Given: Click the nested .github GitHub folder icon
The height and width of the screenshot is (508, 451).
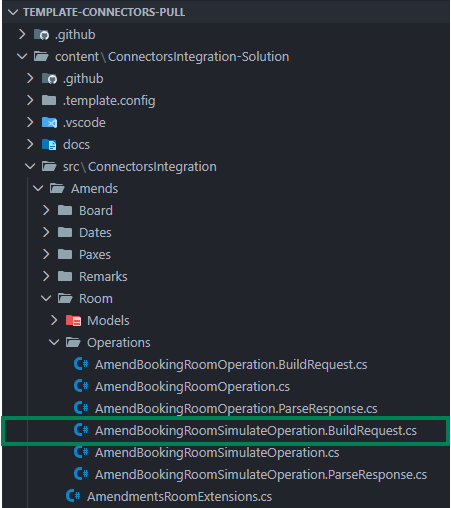Looking at the screenshot, I should pyautogui.click(x=49, y=78).
